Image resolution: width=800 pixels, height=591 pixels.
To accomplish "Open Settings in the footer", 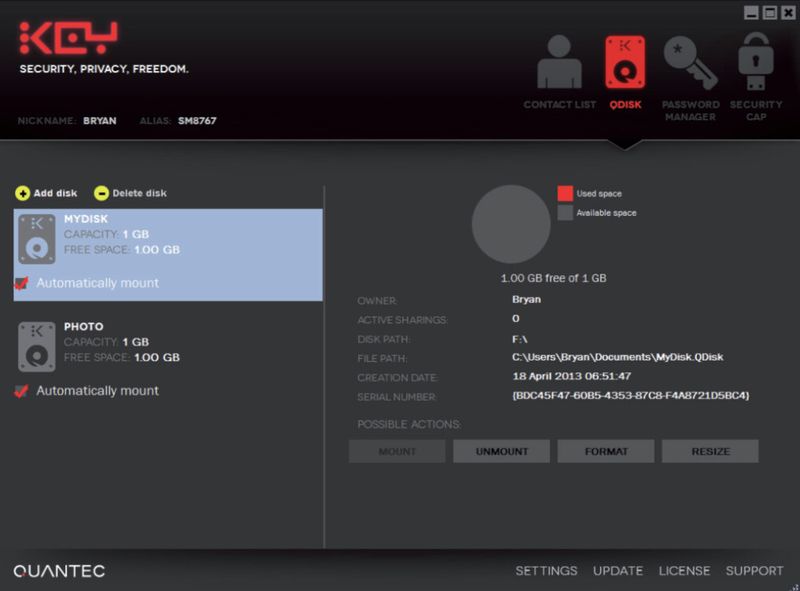I will pyautogui.click(x=546, y=571).
